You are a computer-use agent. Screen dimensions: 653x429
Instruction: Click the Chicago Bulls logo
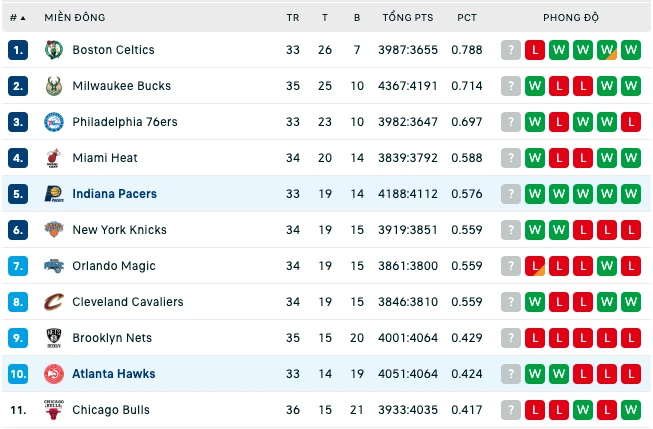point(54,410)
